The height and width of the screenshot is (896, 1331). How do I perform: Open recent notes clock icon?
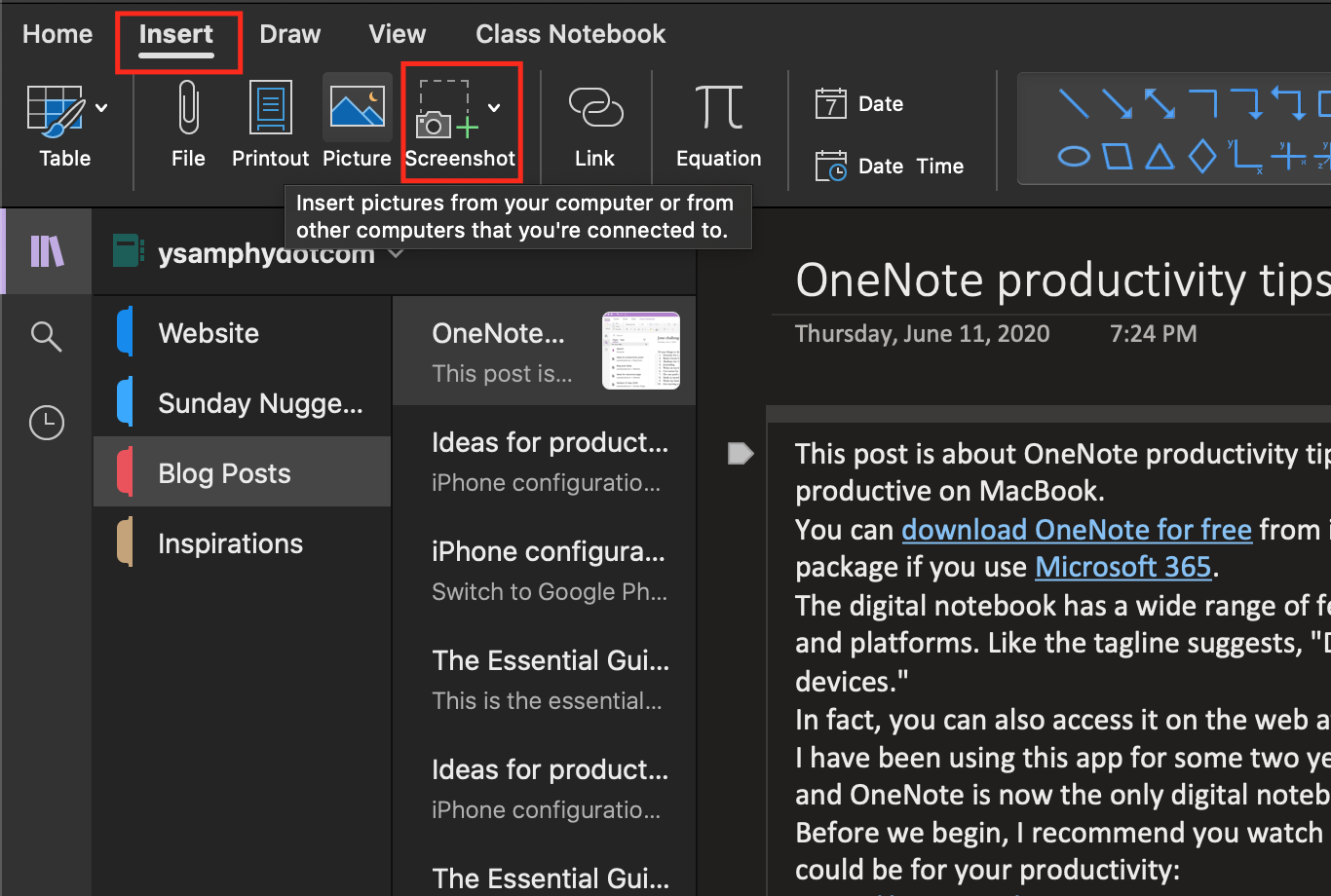click(x=47, y=423)
